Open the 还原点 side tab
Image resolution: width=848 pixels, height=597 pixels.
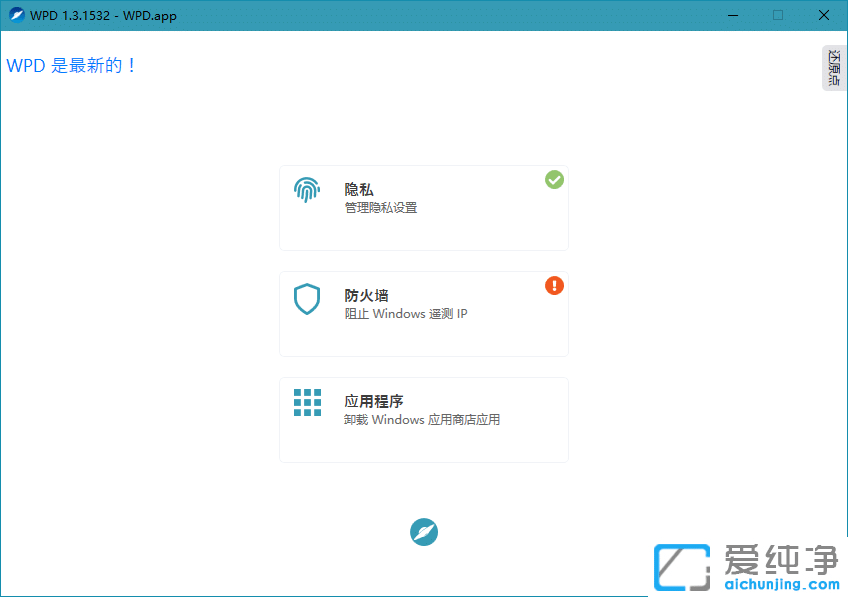point(834,68)
